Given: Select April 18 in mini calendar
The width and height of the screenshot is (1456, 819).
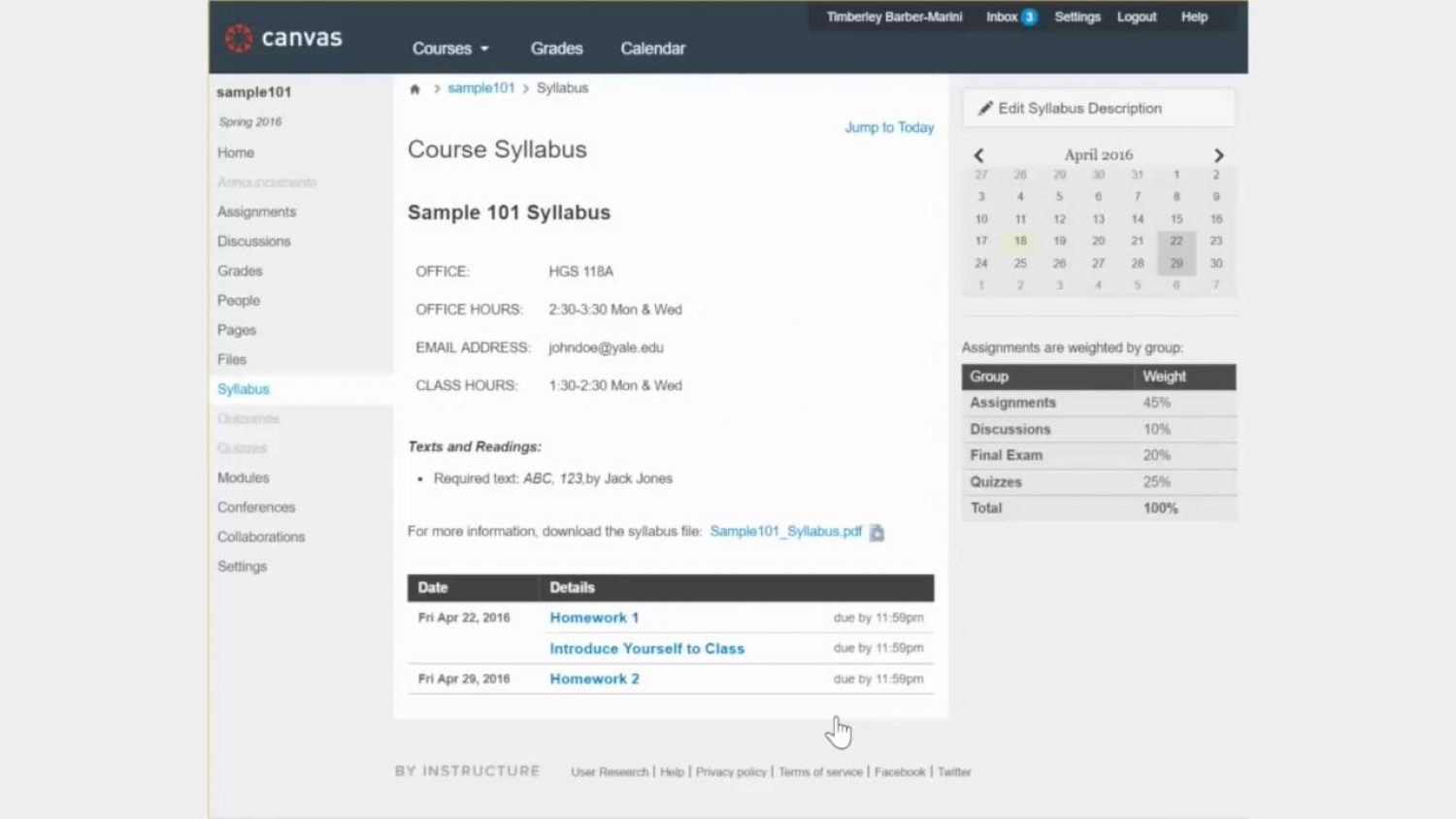Looking at the screenshot, I should tap(1020, 241).
